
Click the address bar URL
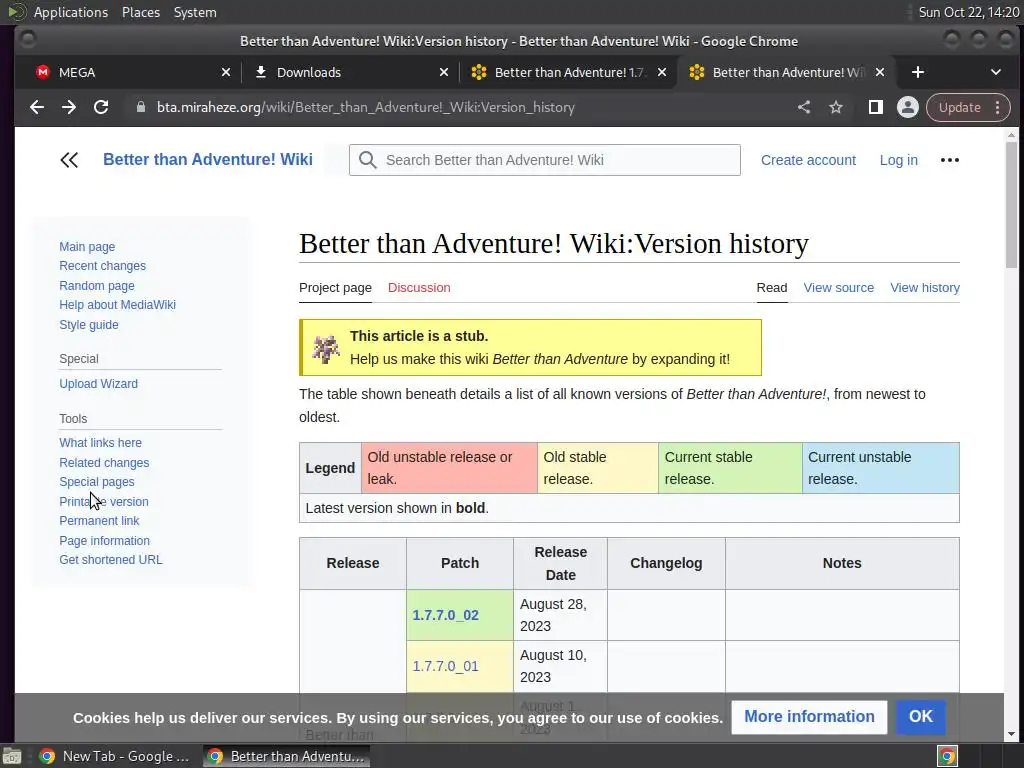(366, 107)
